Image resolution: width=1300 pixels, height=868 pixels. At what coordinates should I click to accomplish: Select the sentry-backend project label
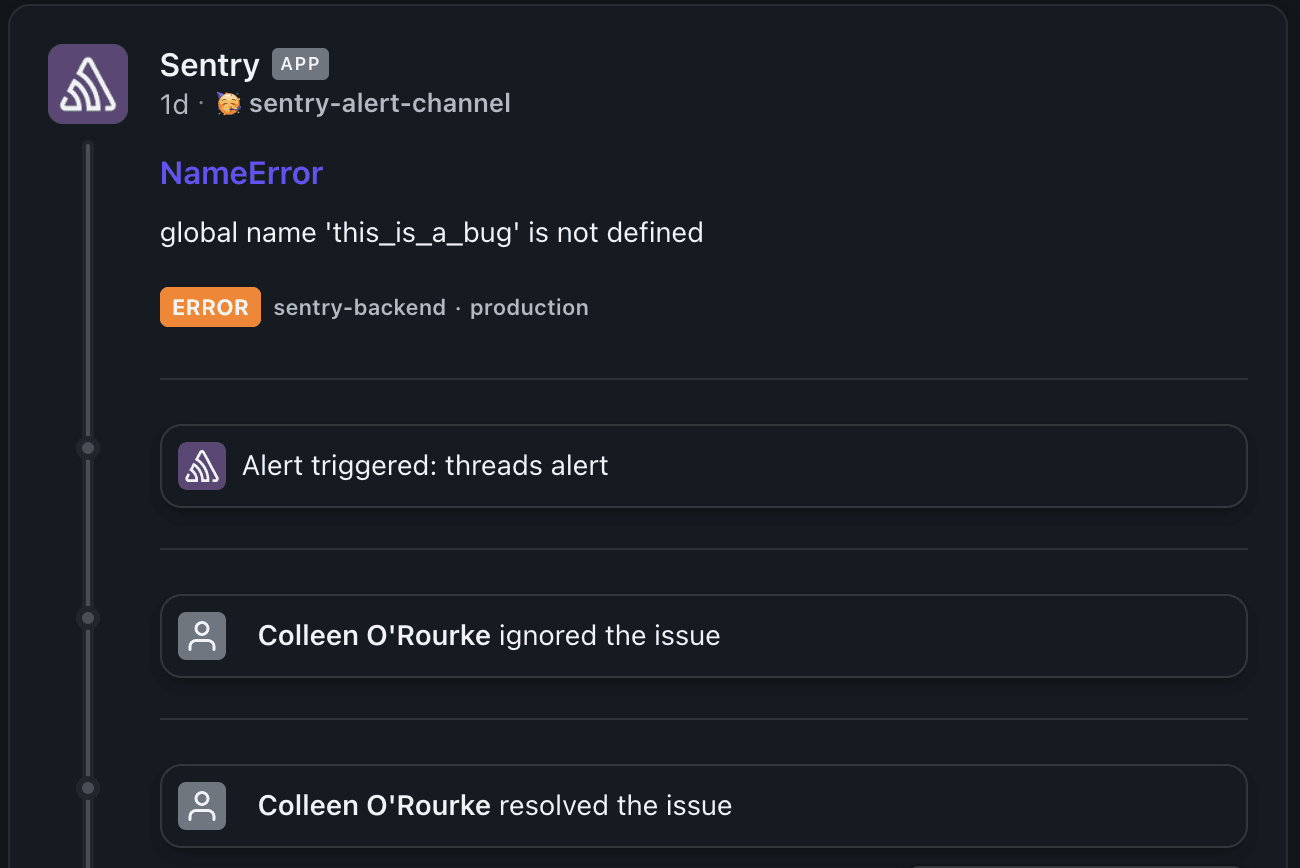(x=359, y=308)
